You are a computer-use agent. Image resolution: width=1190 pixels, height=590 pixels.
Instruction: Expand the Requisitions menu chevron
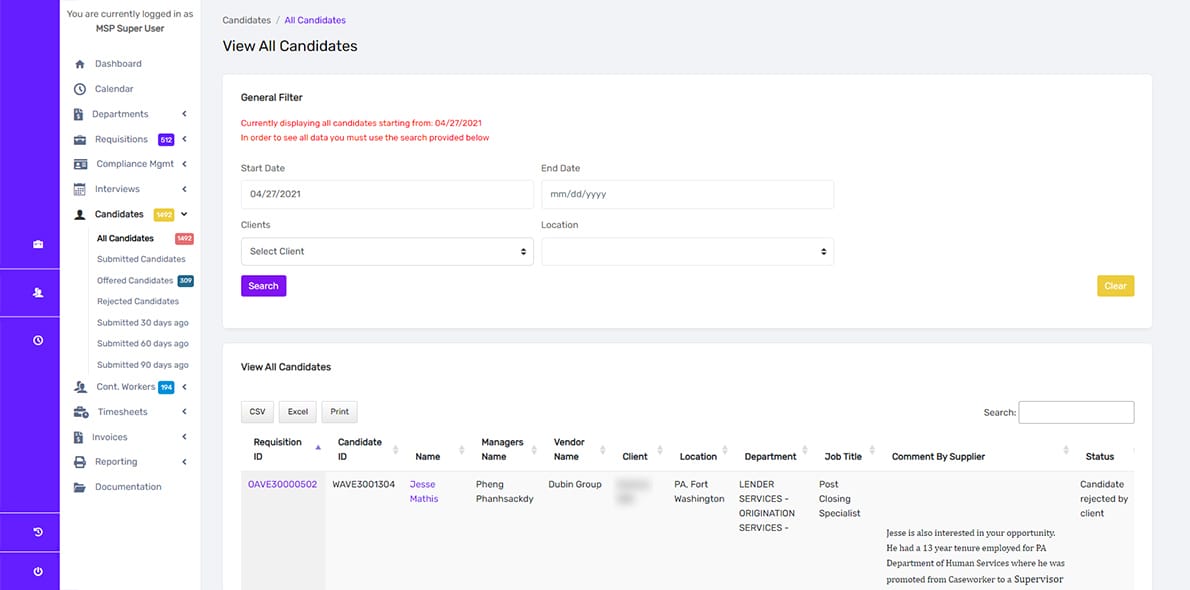point(184,139)
